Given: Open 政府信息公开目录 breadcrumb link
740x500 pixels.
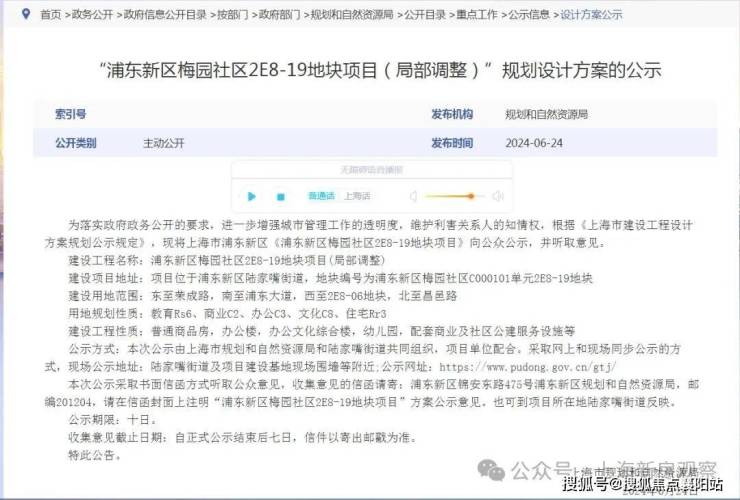Looking at the screenshot, I should click(165, 15).
